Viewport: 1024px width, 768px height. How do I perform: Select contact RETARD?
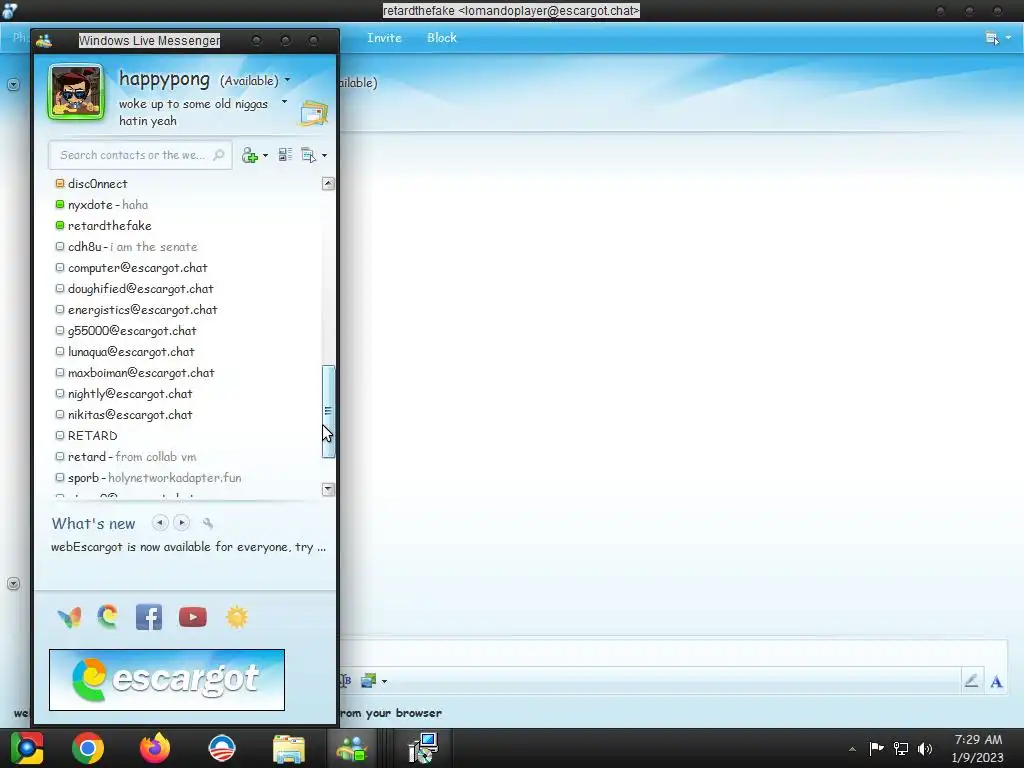point(87,435)
